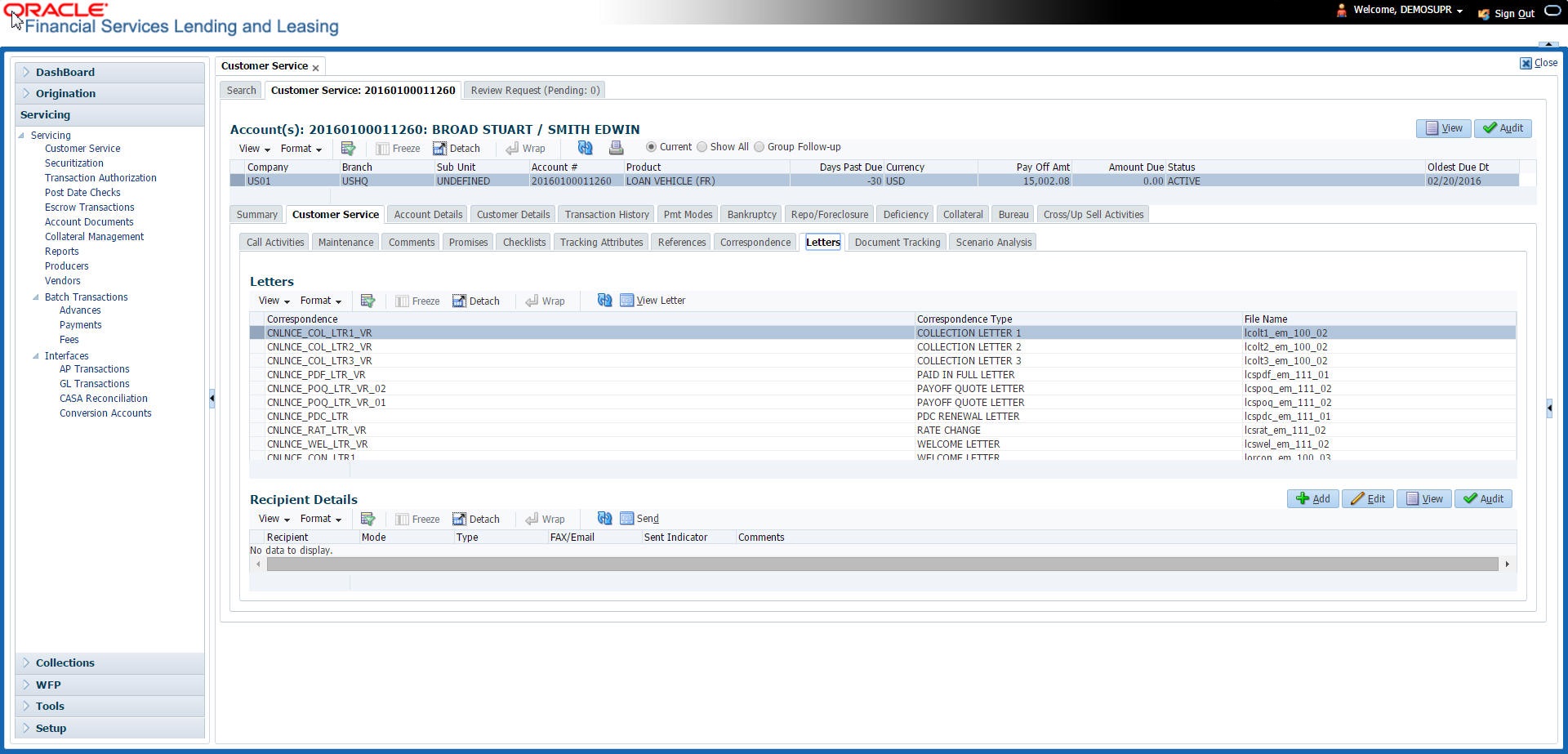Screen dimensions: 1568x754
Task: Expand the Origination section
Action: (26, 93)
